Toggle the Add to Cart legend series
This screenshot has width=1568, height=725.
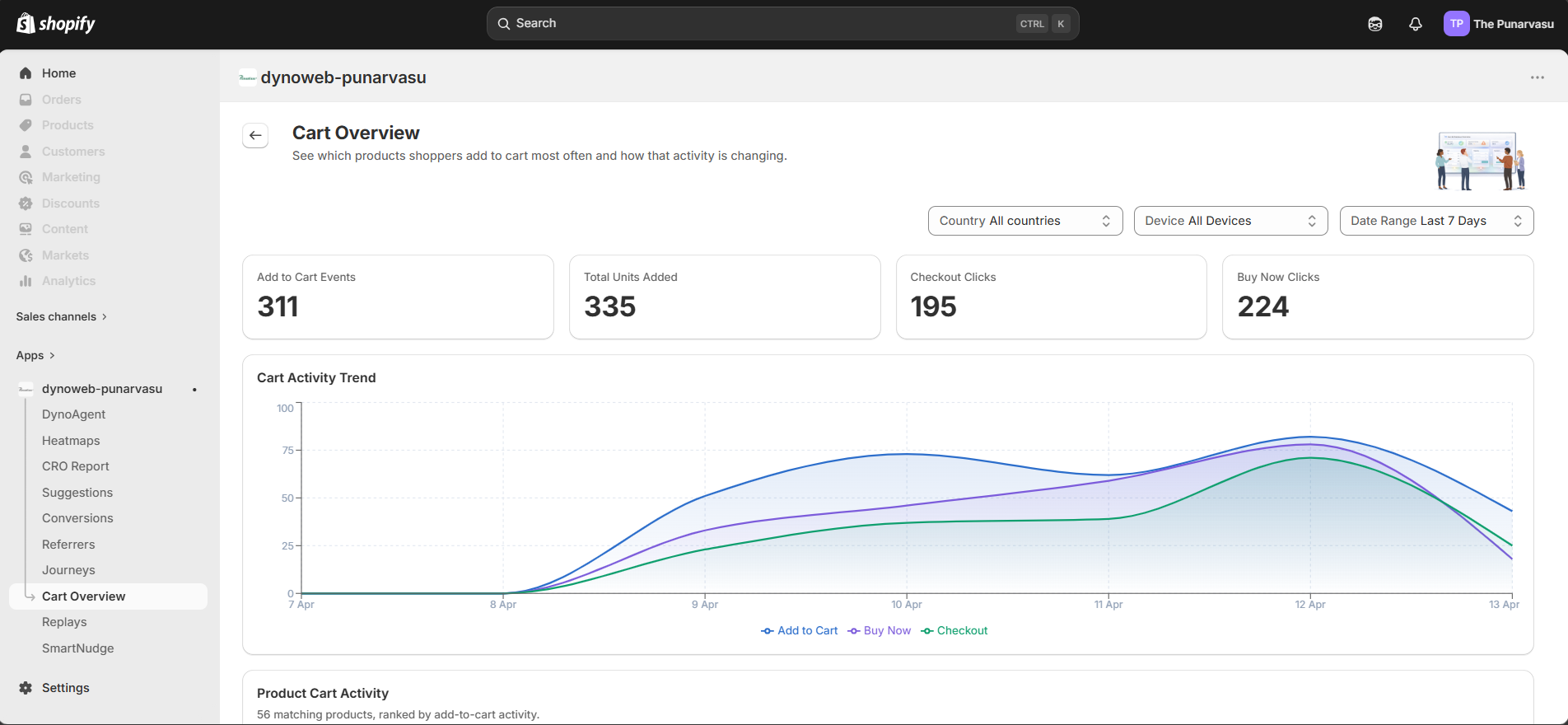pyautogui.click(x=799, y=630)
